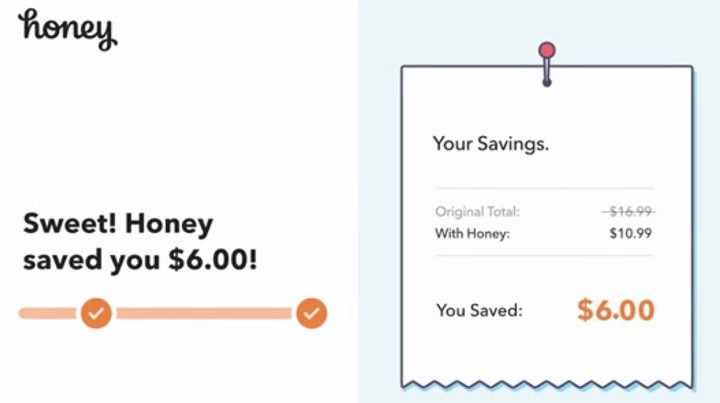Image resolution: width=720 pixels, height=403 pixels.
Task: Click the "Sweet! Honey" headline line
Action: [x=118, y=222]
